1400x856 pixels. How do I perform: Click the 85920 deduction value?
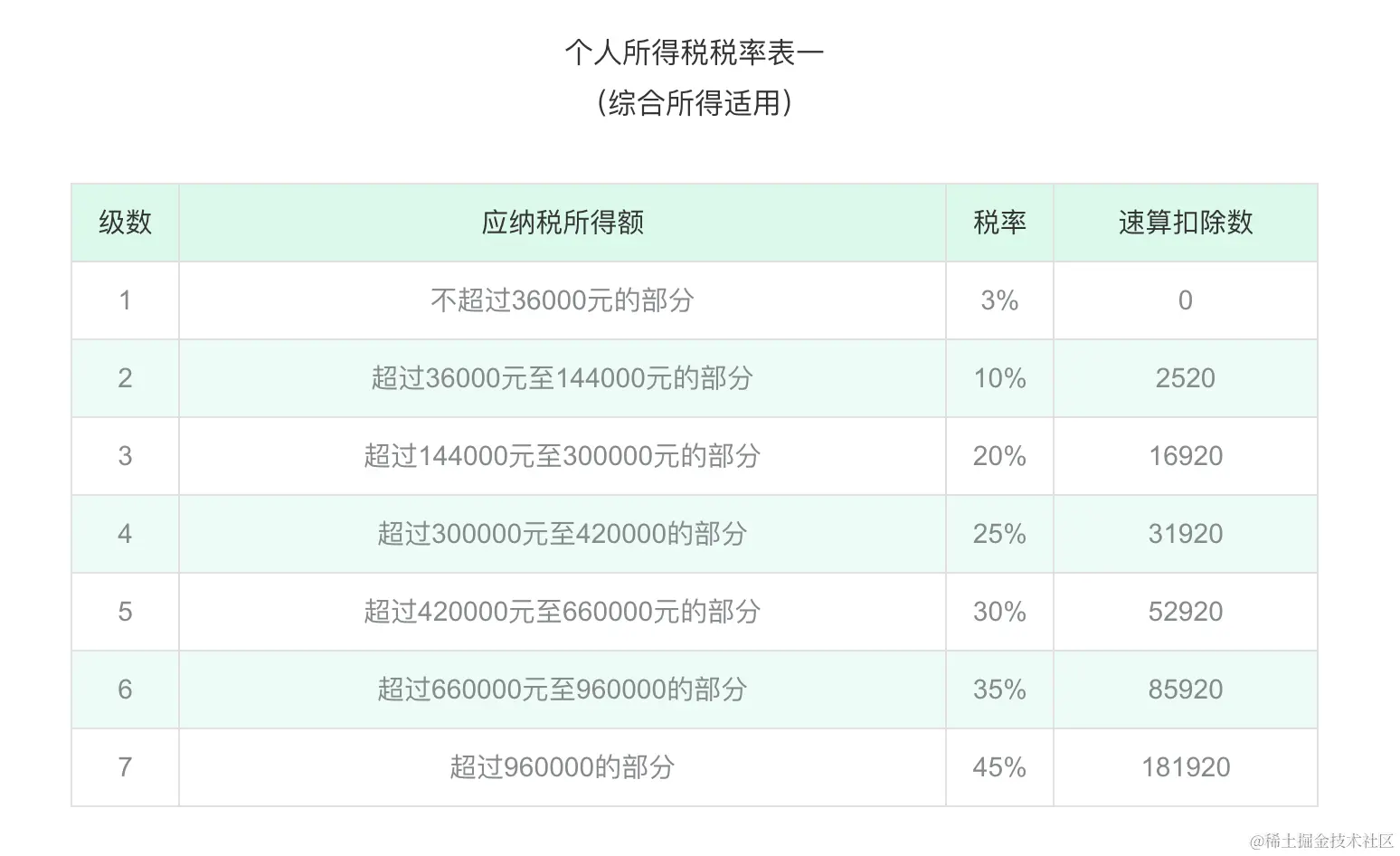1186,690
